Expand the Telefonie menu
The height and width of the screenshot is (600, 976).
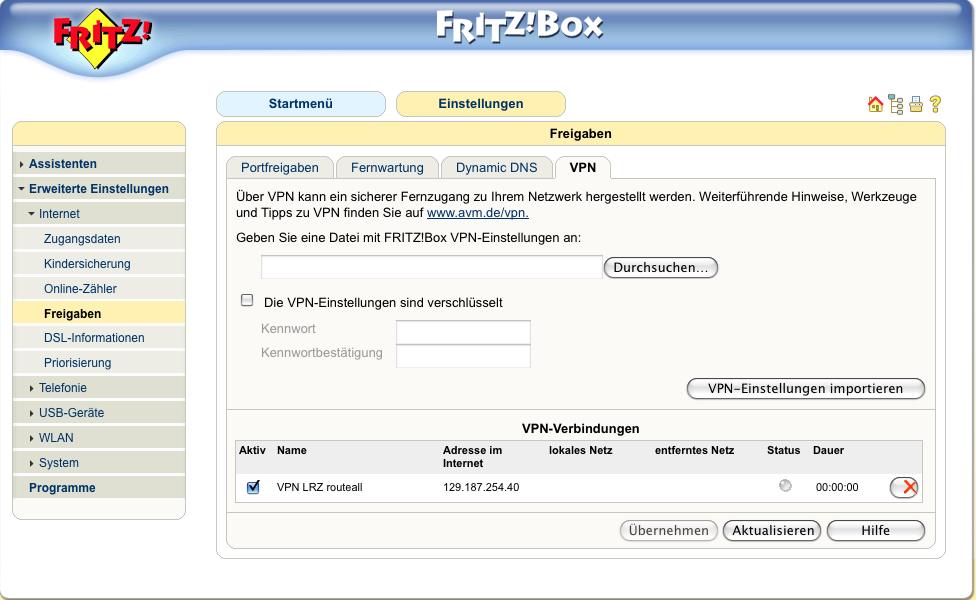[62, 388]
